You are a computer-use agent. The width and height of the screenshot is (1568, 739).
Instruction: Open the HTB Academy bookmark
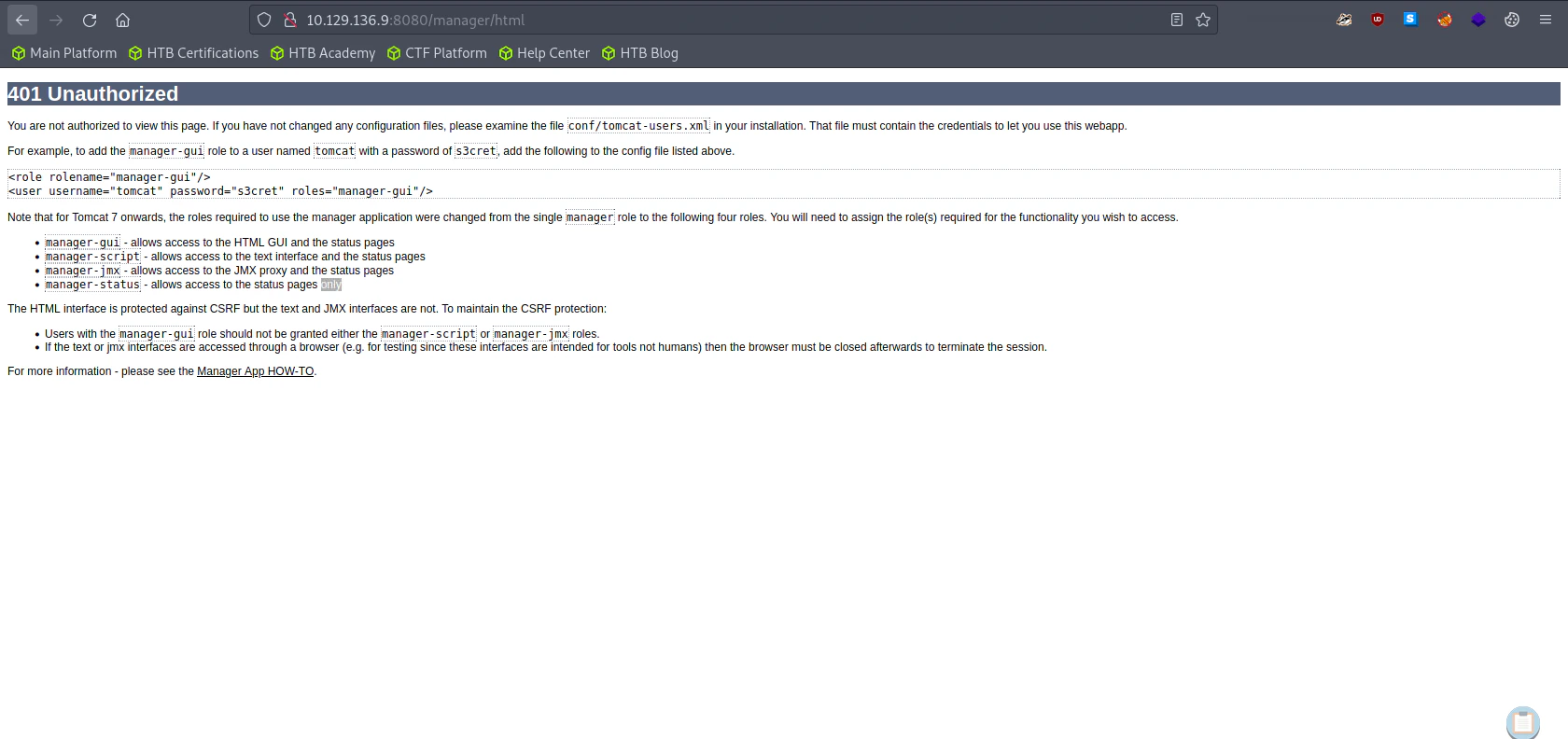click(x=323, y=53)
